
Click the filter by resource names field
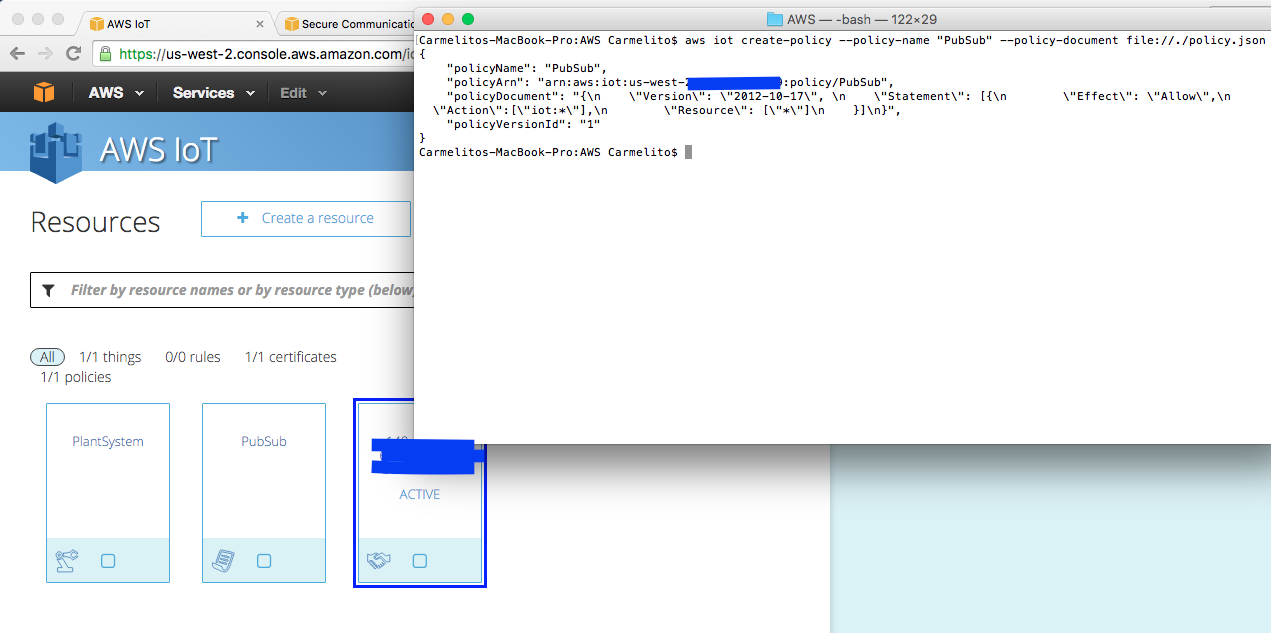tap(222, 290)
